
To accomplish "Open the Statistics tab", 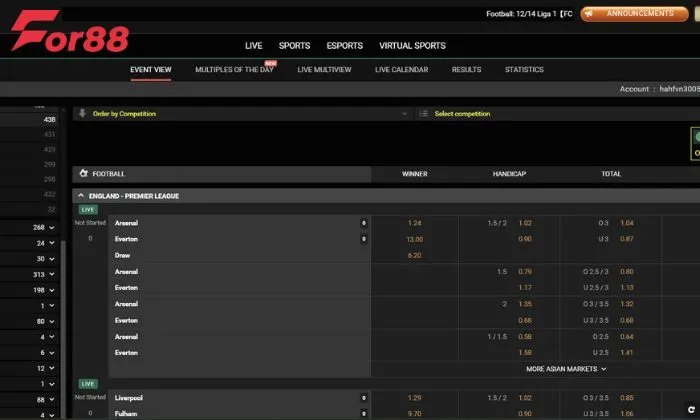I will click(524, 70).
